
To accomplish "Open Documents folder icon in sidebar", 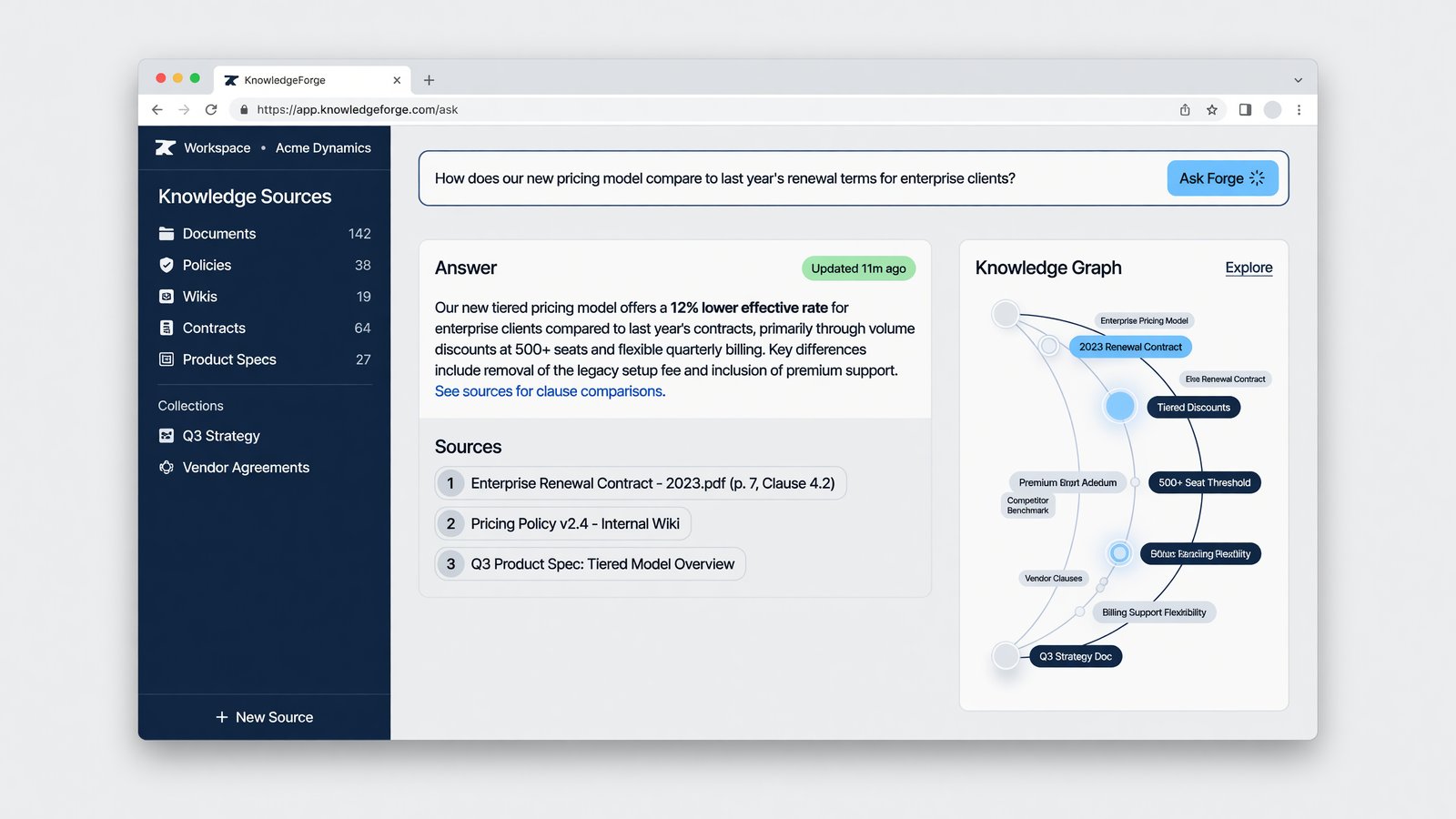I will 167,234.
